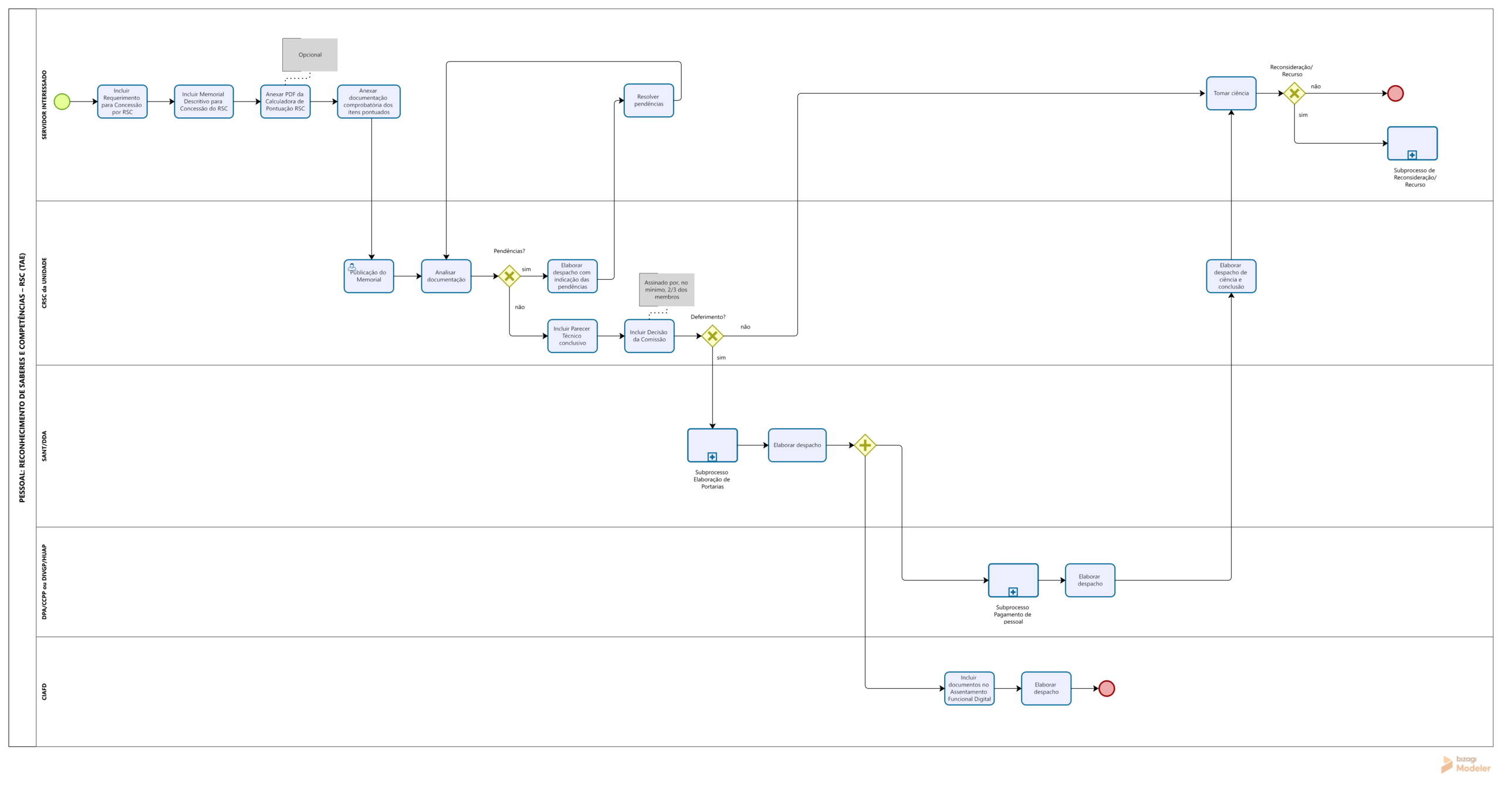Select the 'Deferimento?' exclusive gateway diamond
1502x812 pixels.
712,336
